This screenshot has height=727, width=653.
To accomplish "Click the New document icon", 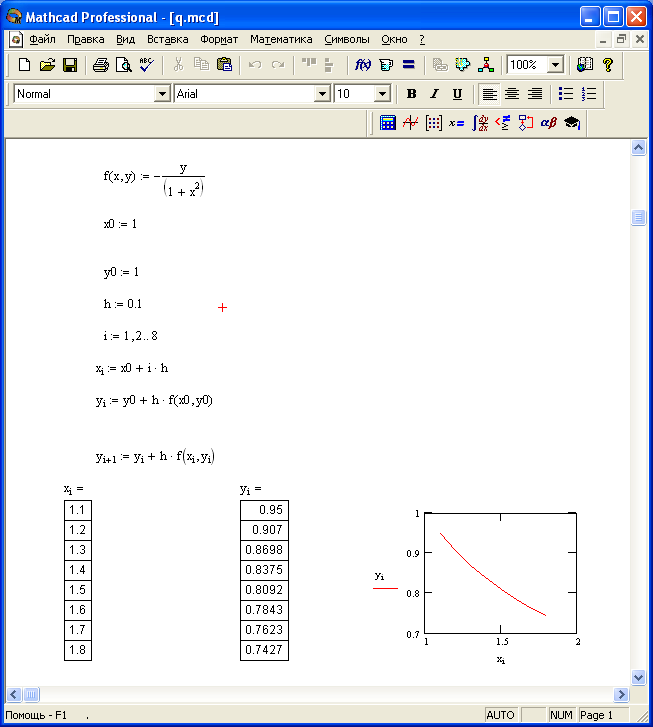I will coord(24,65).
